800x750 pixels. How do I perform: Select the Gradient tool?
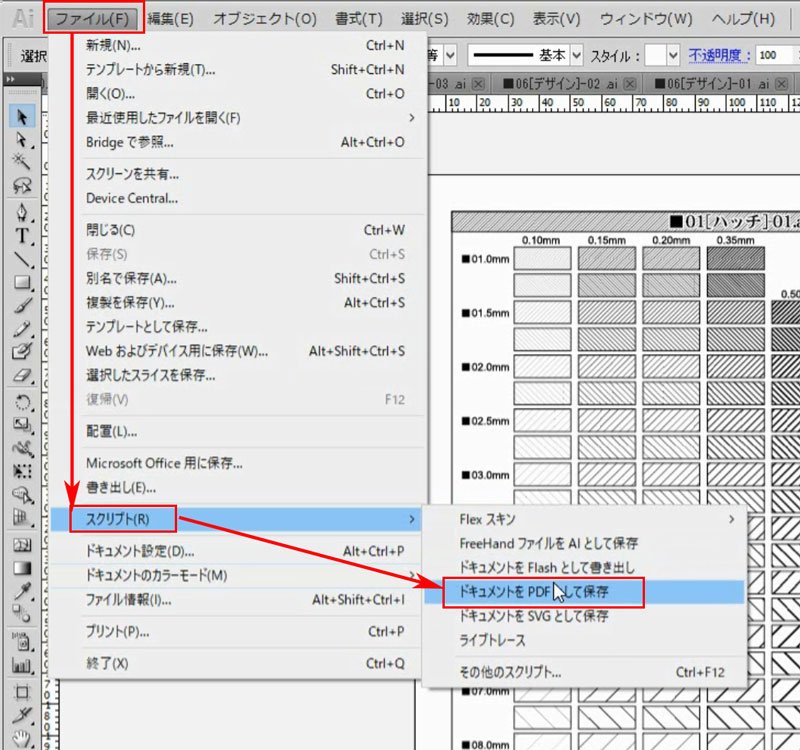22,568
